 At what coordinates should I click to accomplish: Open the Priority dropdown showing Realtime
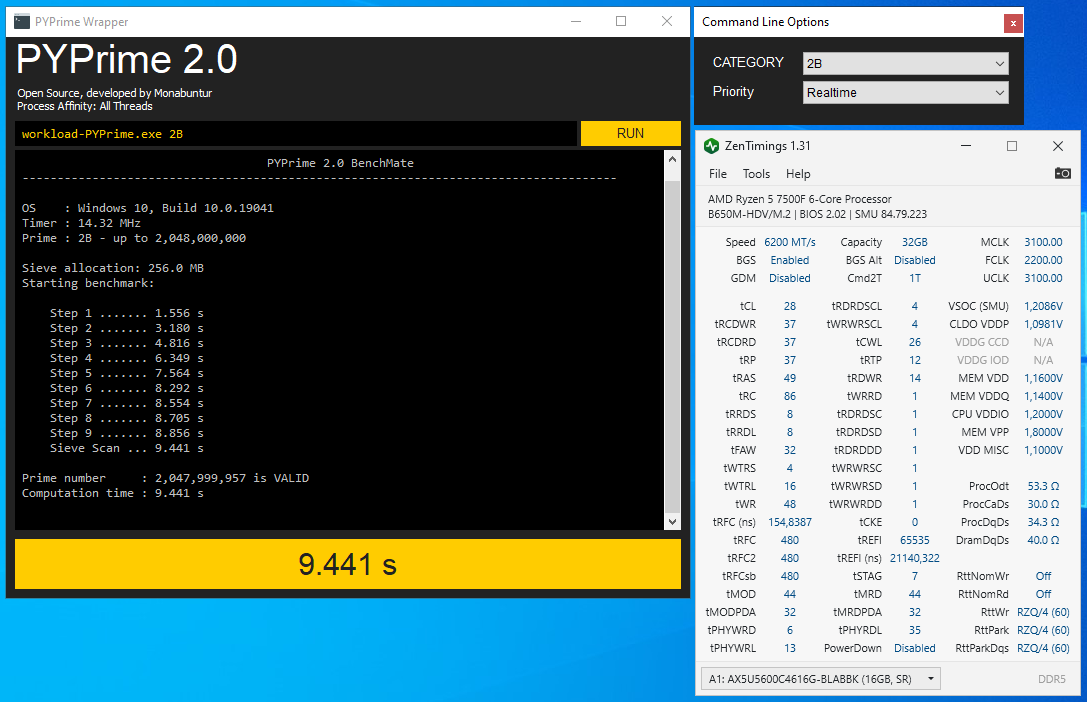905,92
